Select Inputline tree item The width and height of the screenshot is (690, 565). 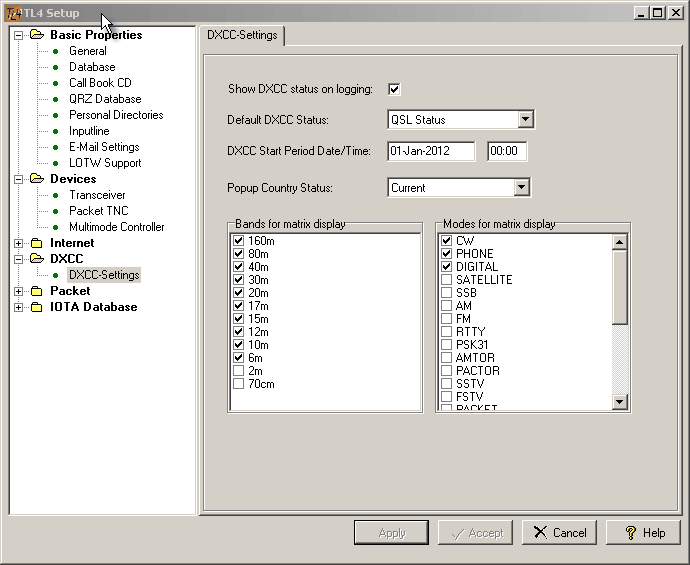click(x=89, y=131)
